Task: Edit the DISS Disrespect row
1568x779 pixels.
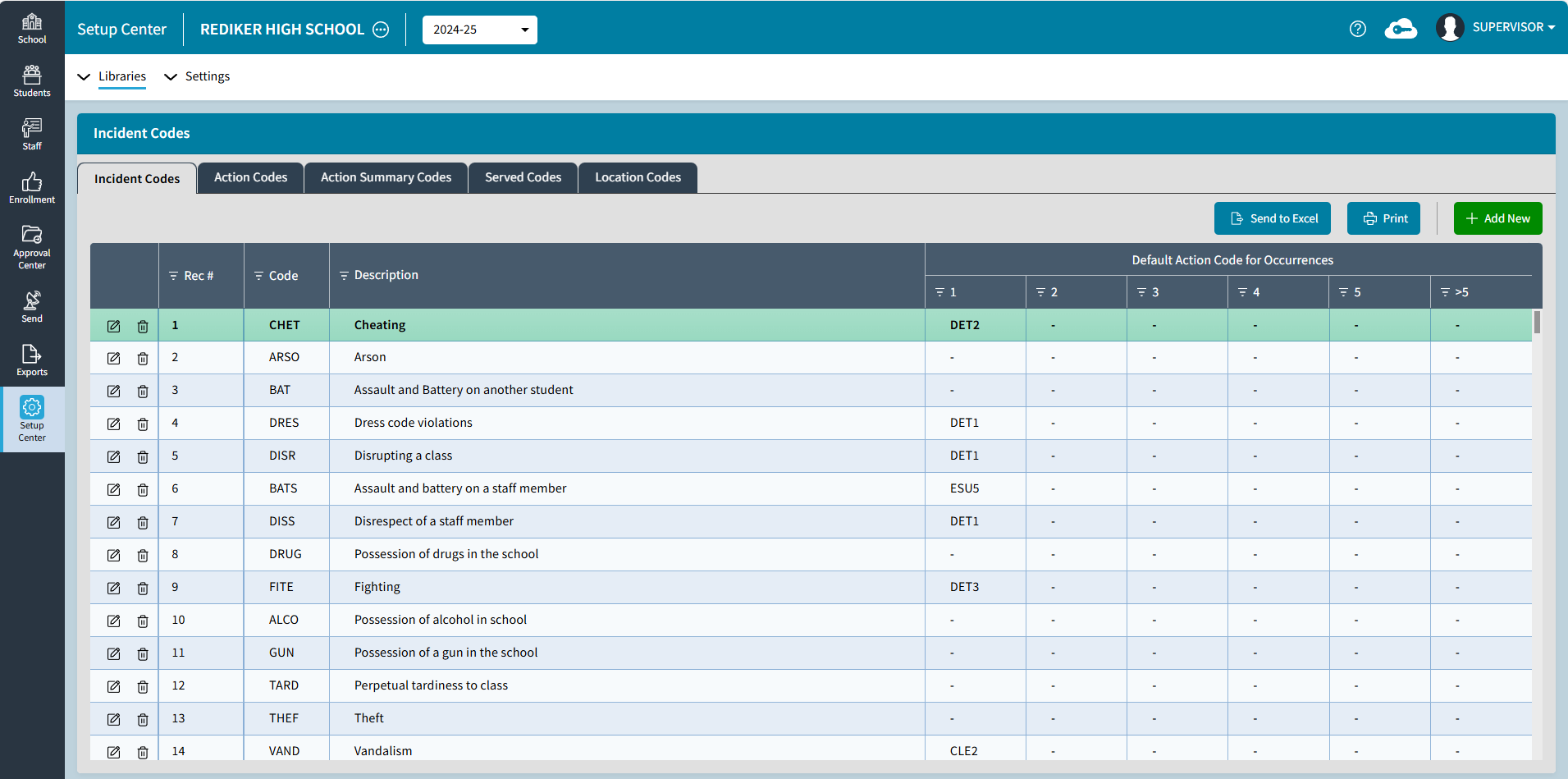Action: [114, 522]
